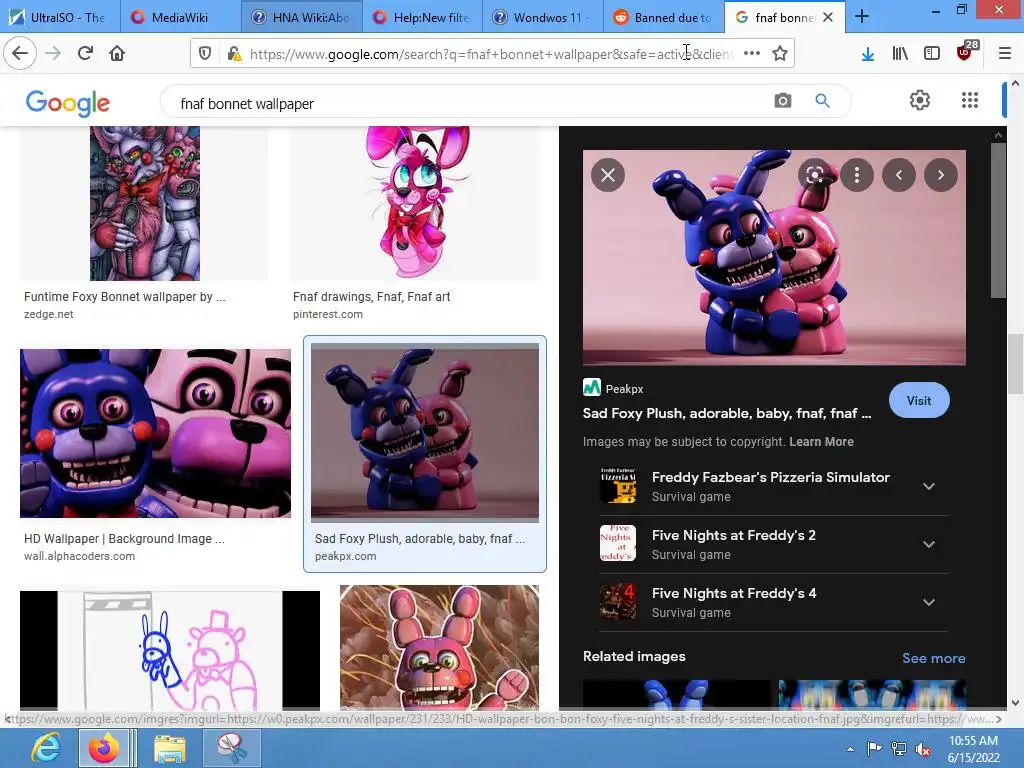Click the zedge.net source text

48,314
